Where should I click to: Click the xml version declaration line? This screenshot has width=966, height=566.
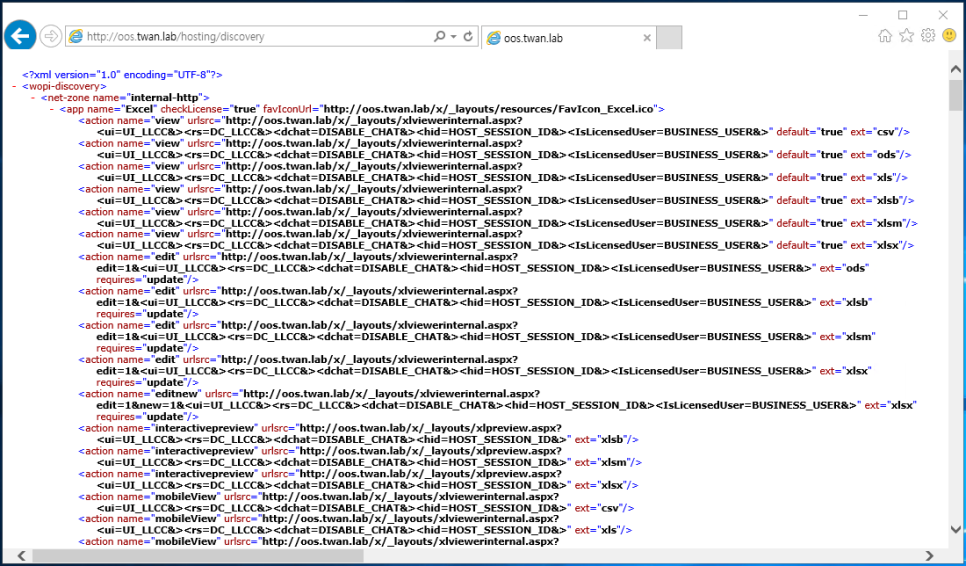[122, 75]
